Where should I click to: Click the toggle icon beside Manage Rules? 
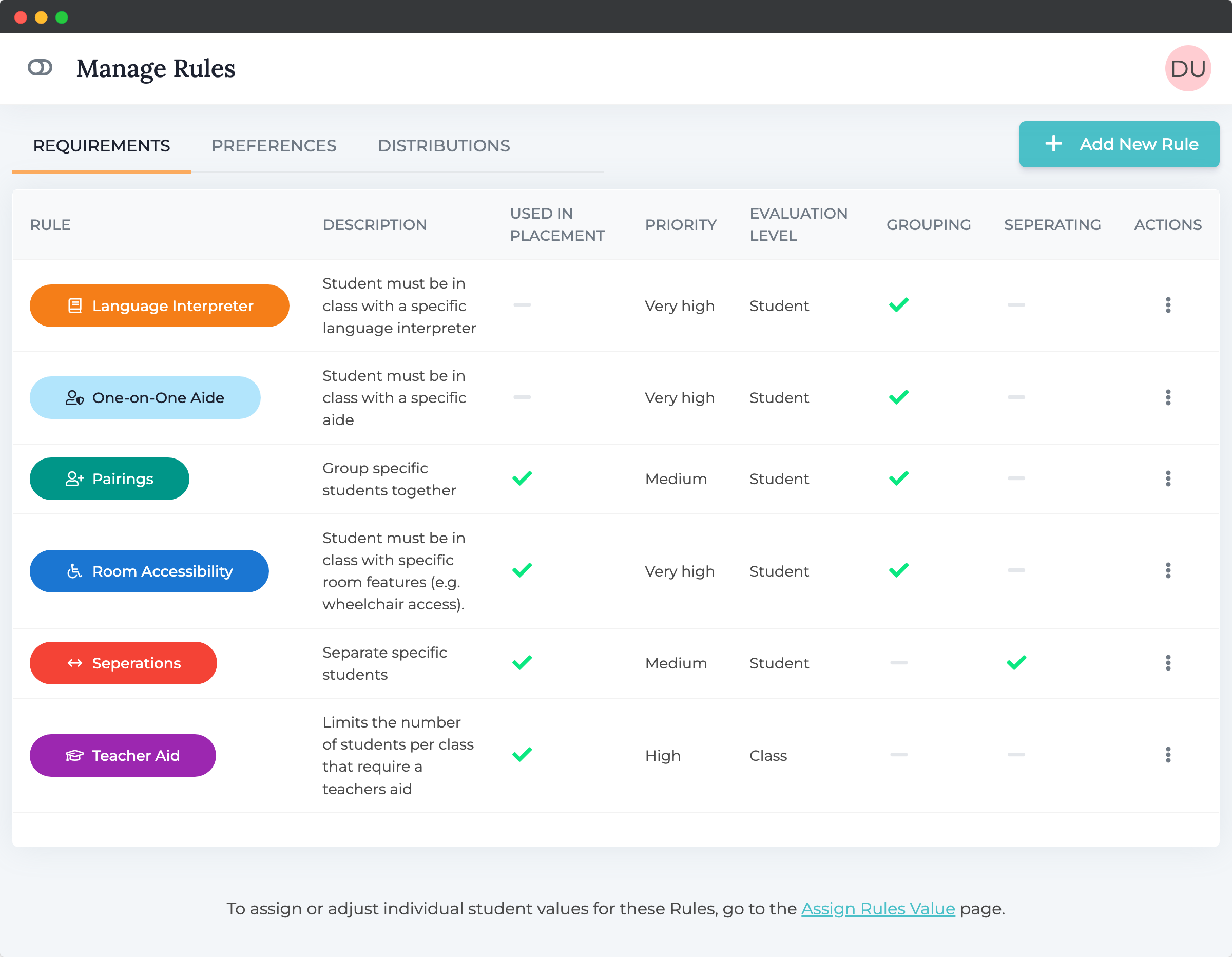pyautogui.click(x=40, y=68)
